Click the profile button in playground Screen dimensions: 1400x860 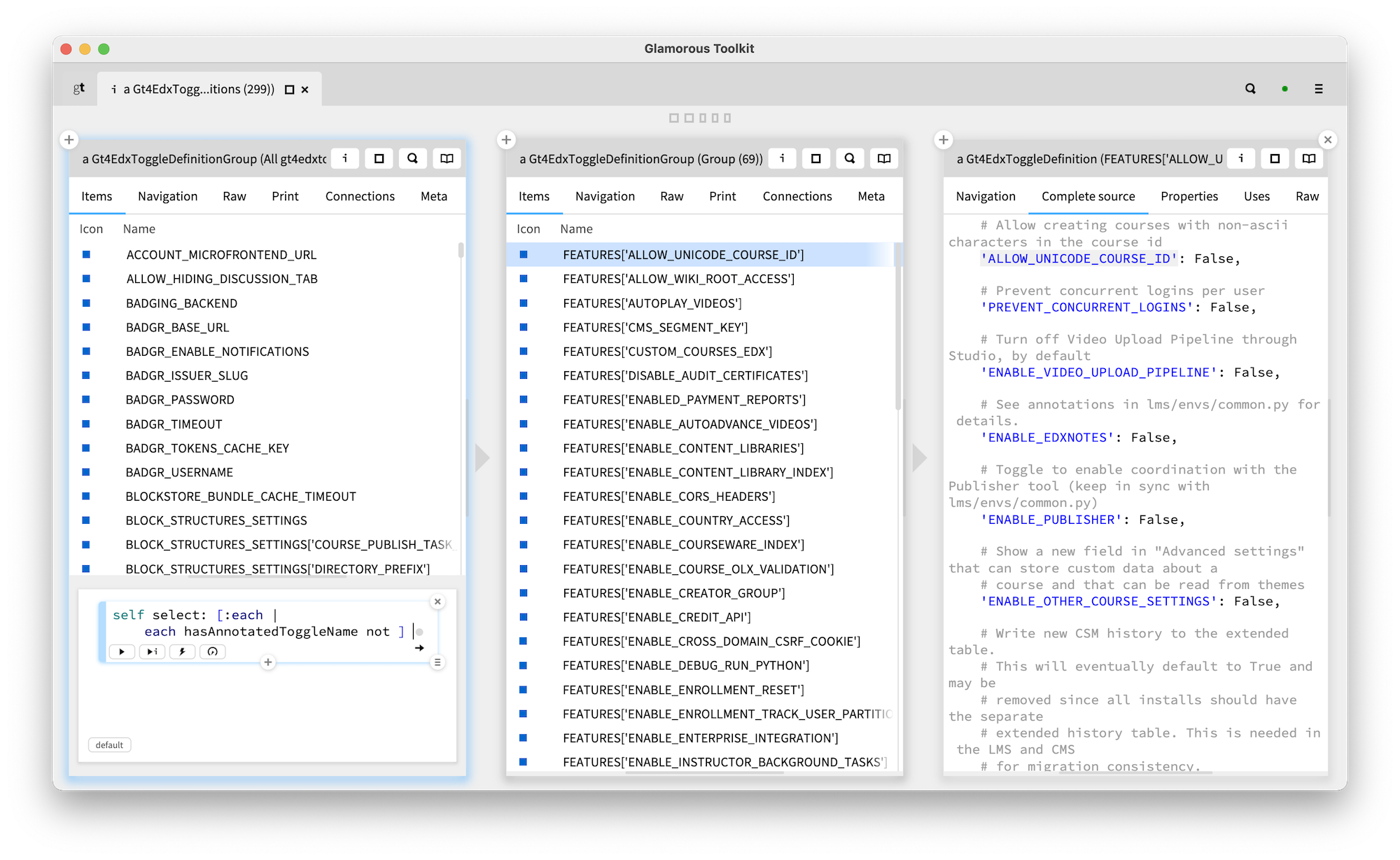pyautogui.click(x=213, y=651)
